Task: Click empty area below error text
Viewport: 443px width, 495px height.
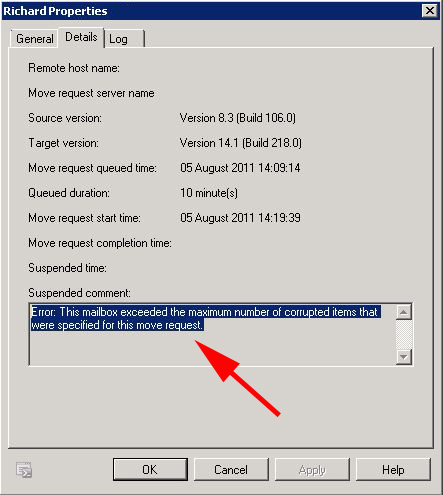Action: point(213,348)
